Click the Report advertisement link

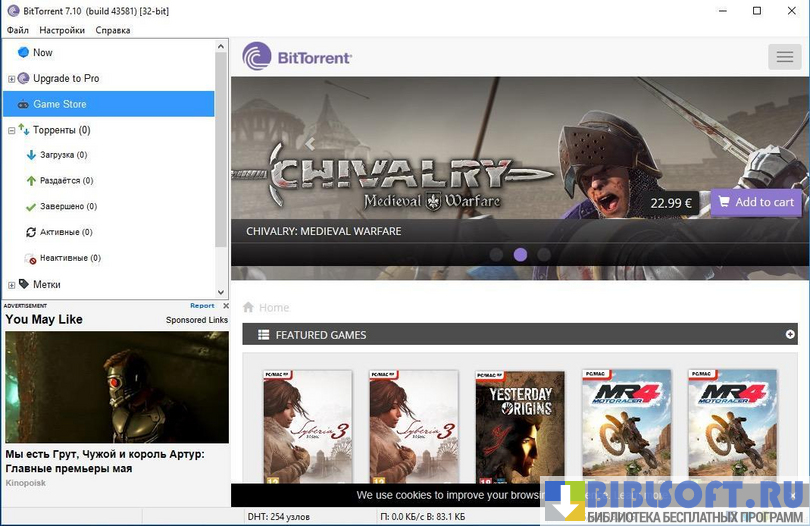202,306
